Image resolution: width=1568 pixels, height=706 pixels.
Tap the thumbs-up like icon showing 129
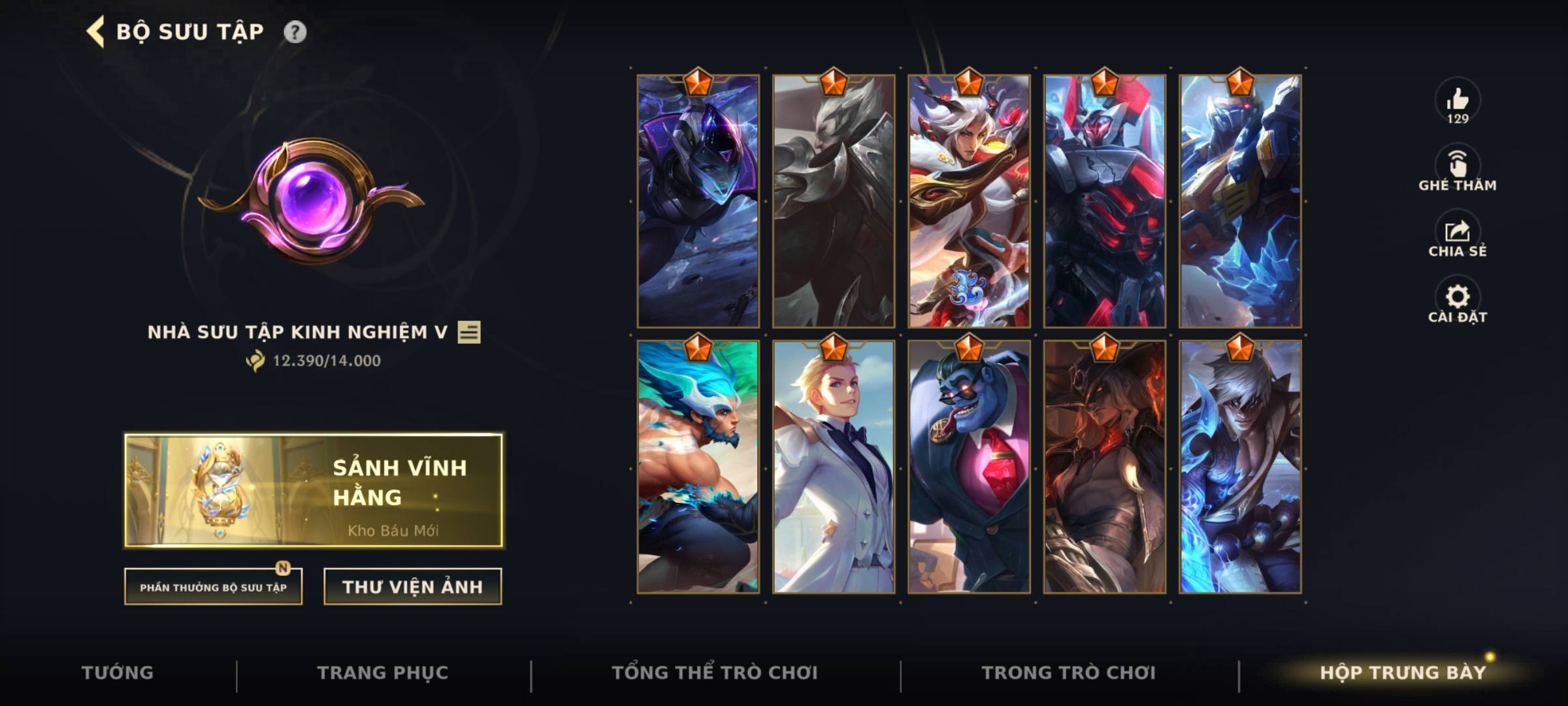[x=1457, y=102]
